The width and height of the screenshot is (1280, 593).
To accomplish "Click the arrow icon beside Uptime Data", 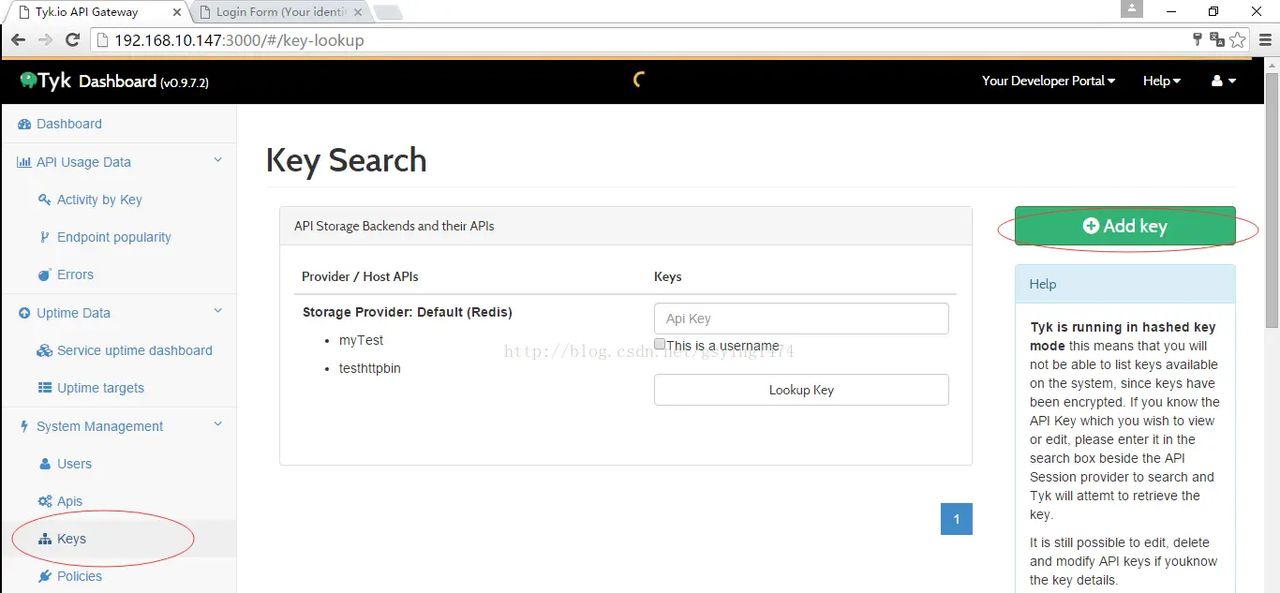I will pyautogui.click(x=24, y=313).
